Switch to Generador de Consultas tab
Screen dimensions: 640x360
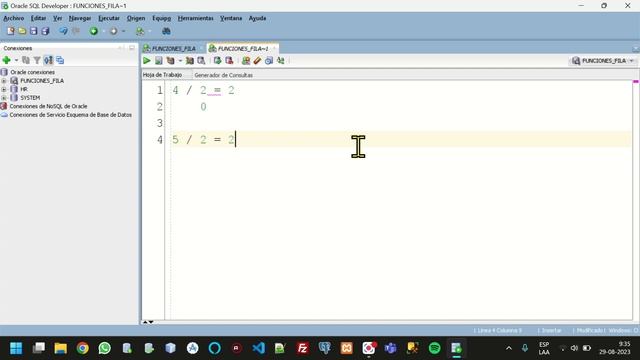coord(223,75)
